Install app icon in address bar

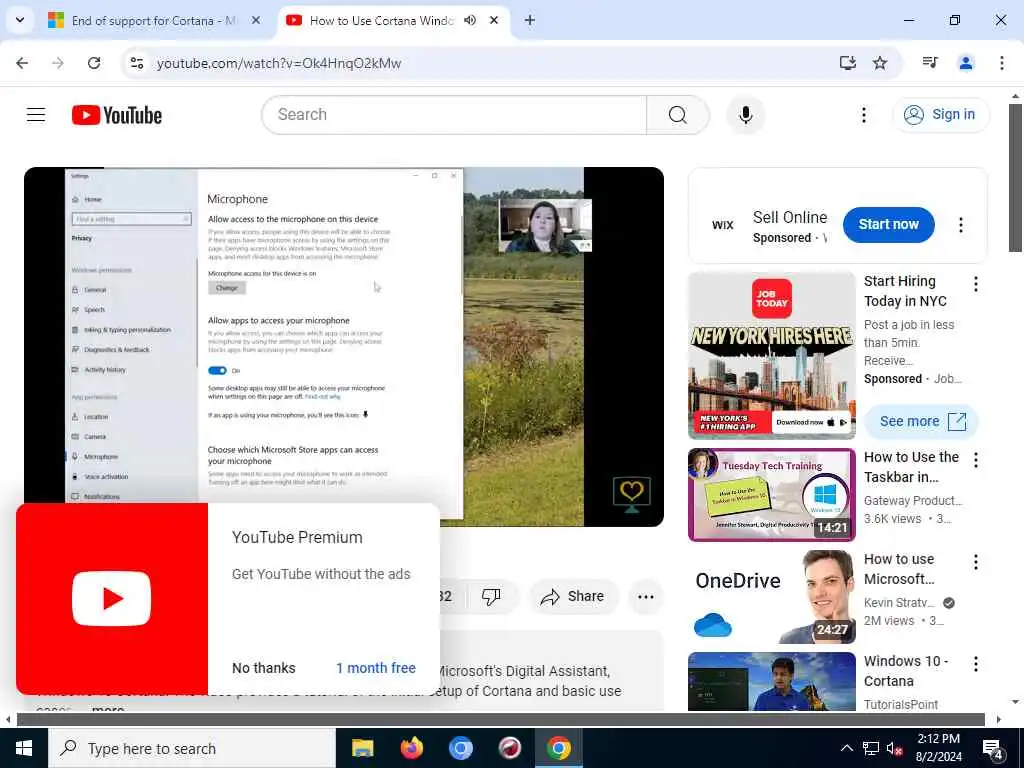pos(847,63)
